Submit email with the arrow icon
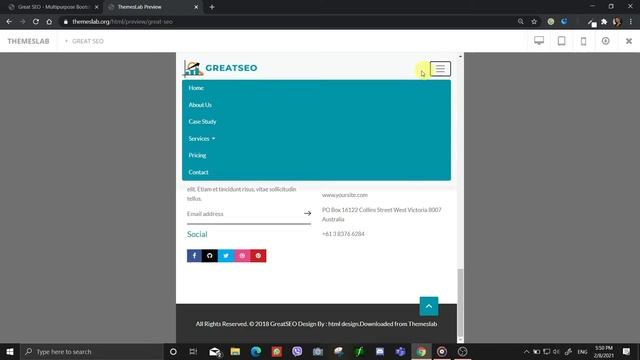 (x=307, y=213)
